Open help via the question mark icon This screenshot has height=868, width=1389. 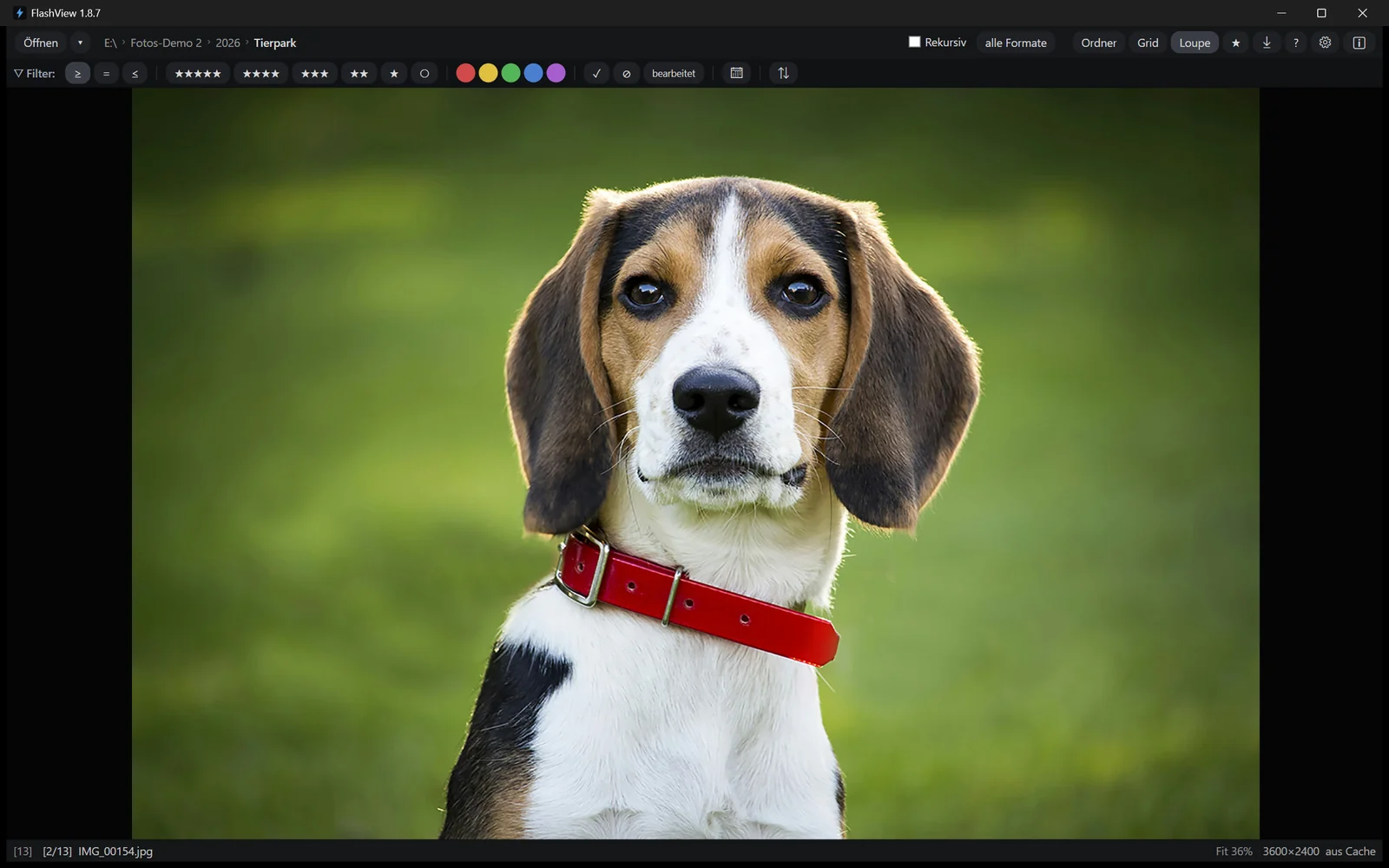(1295, 43)
